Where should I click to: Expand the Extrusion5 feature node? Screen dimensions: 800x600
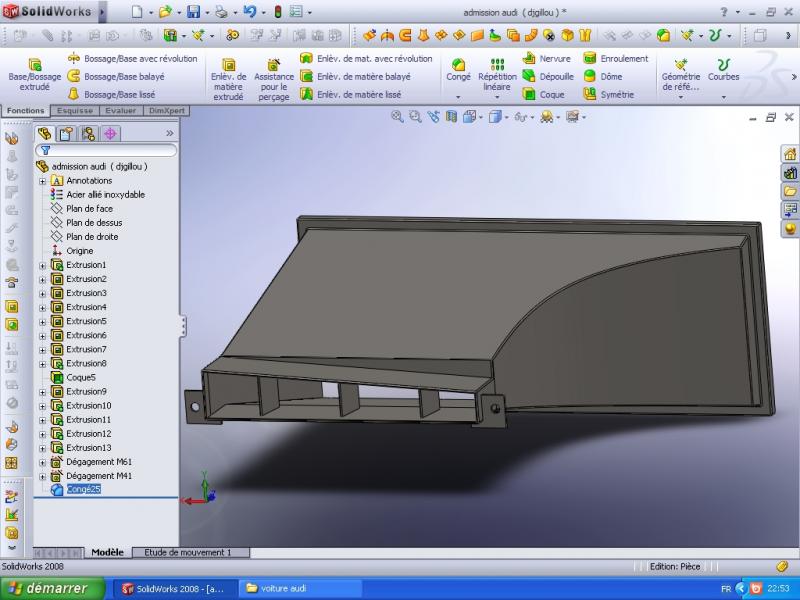pos(43,322)
